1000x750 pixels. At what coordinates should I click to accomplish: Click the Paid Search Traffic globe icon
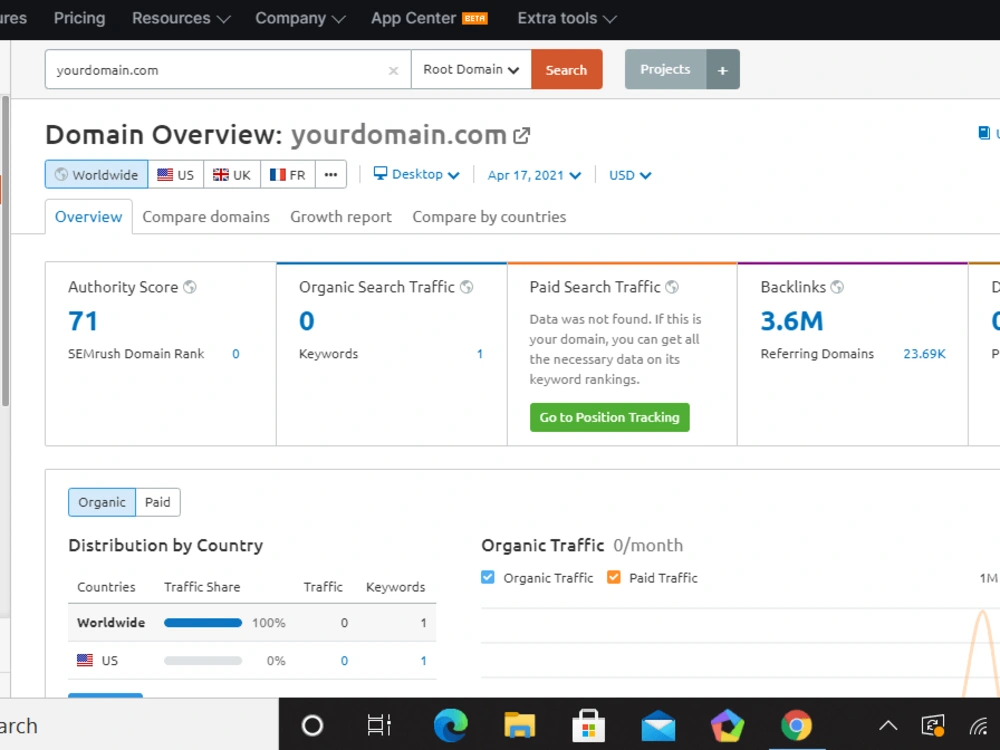tap(672, 287)
